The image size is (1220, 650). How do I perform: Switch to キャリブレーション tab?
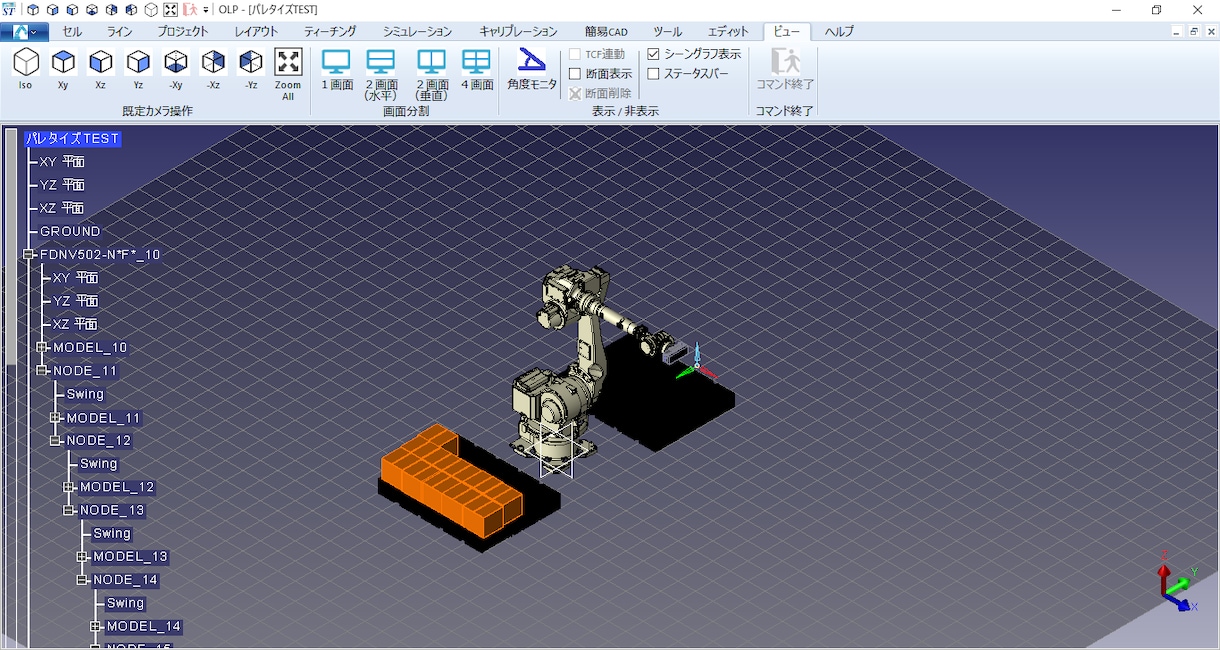point(518,32)
